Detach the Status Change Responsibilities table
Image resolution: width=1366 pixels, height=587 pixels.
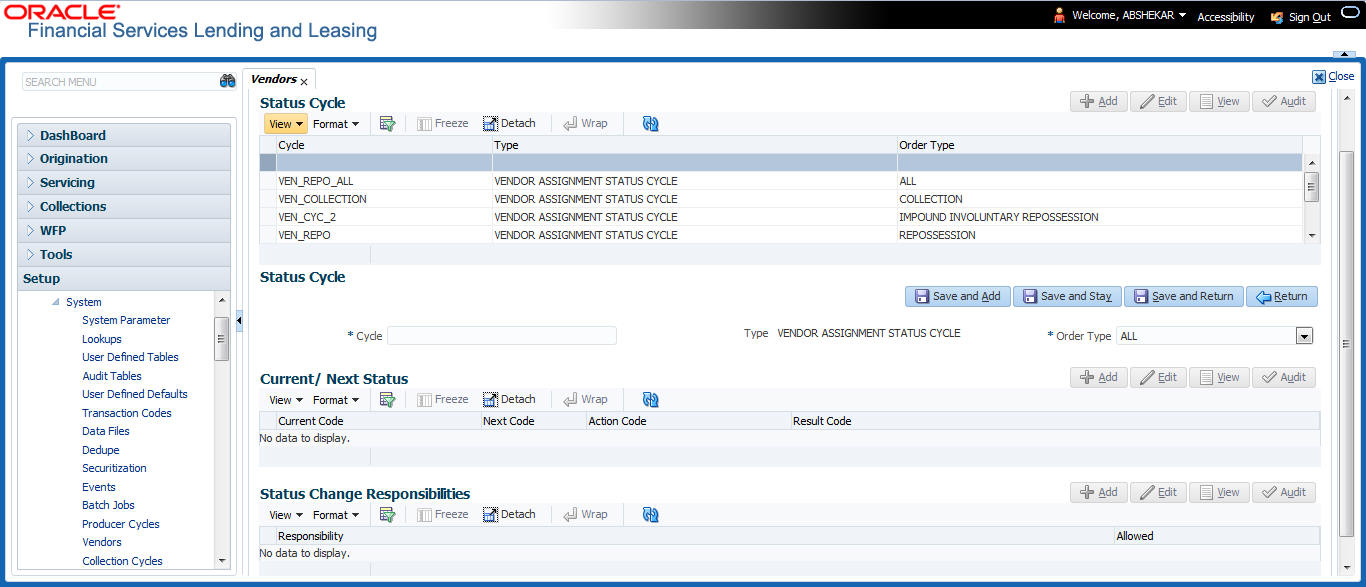click(x=510, y=515)
